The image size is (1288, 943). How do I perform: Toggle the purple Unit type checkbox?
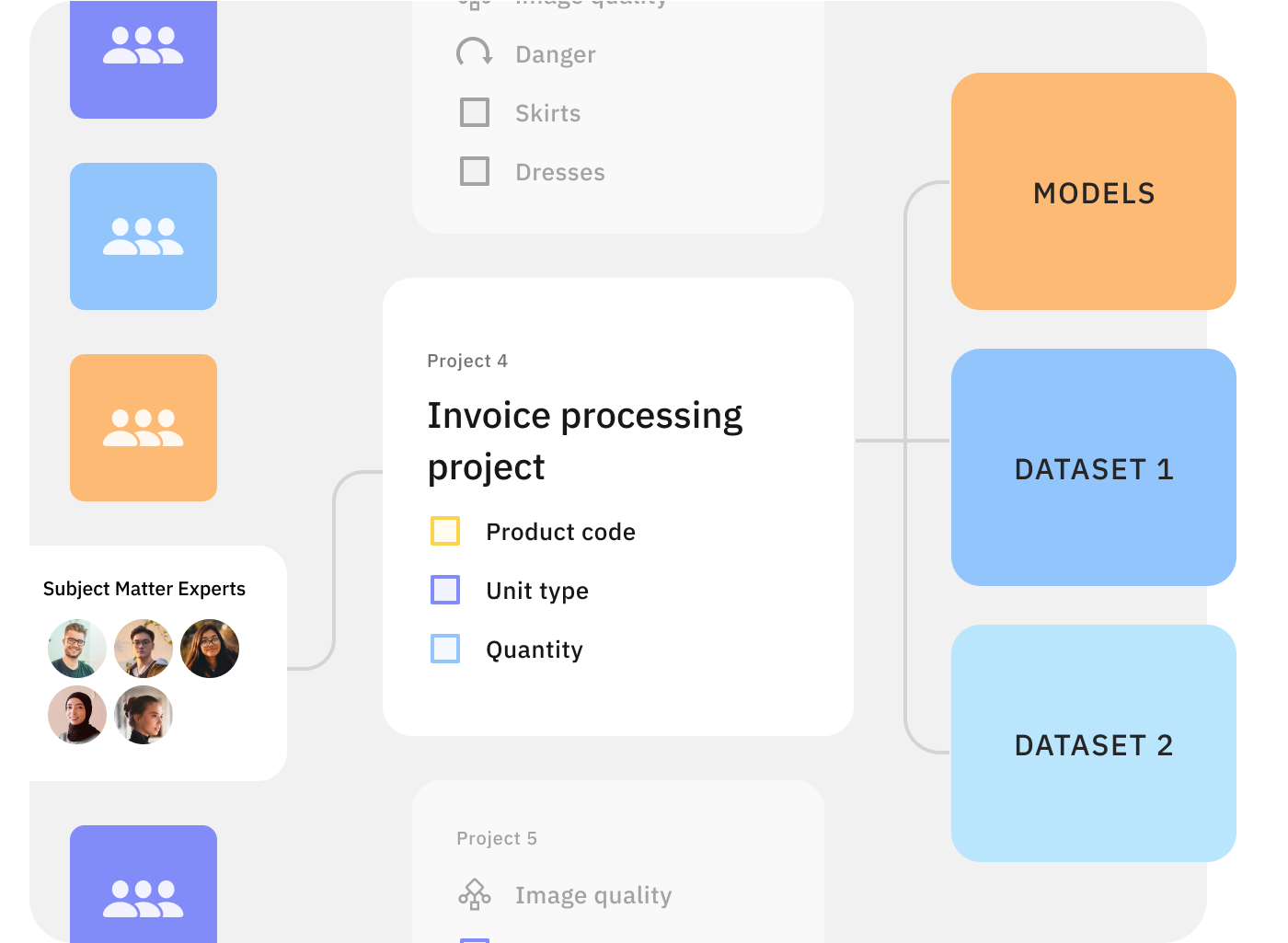point(445,590)
